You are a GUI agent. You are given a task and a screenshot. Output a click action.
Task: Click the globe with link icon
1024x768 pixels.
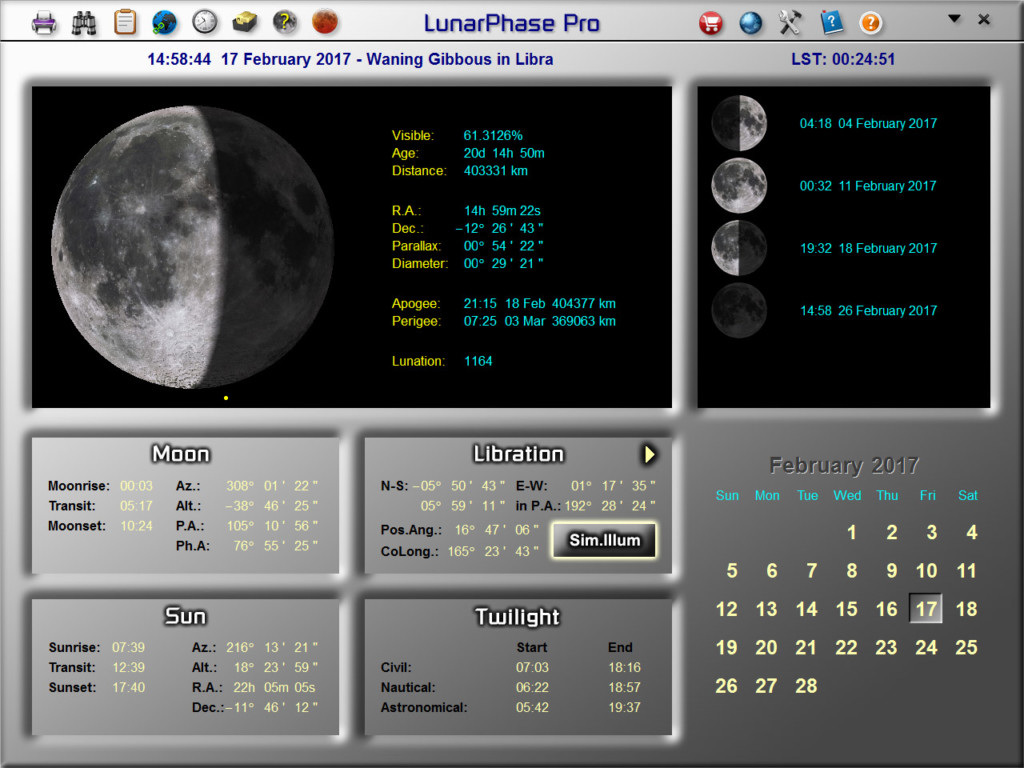165,20
